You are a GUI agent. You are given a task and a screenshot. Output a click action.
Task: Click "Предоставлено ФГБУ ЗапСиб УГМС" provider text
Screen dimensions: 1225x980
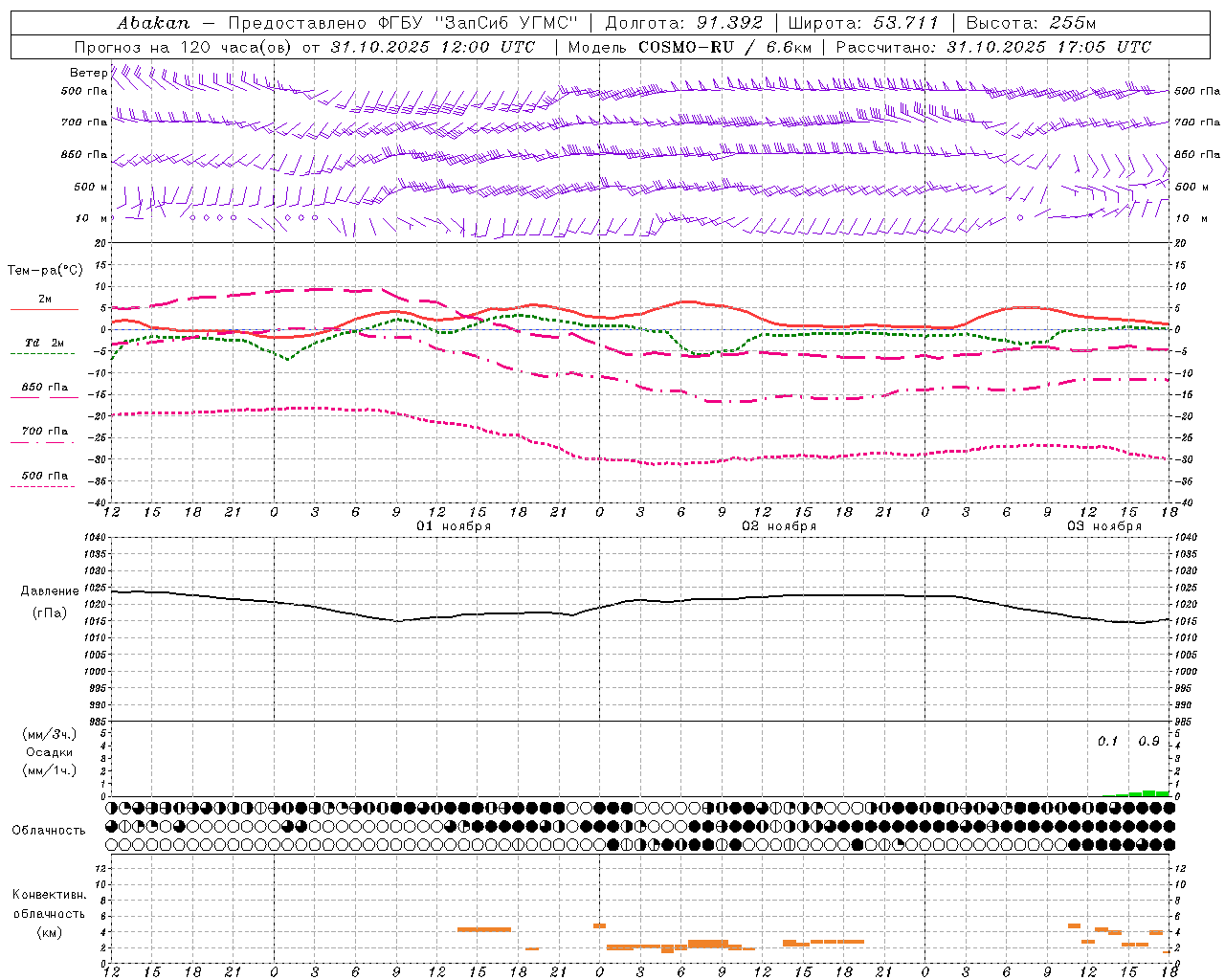coord(403,23)
